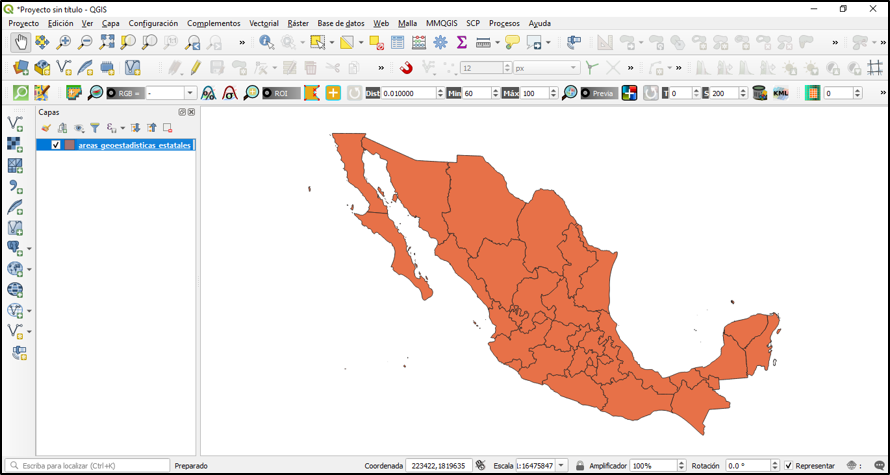
Task: Click Add PostGIS Layer elephant icon
Action: click(15, 248)
